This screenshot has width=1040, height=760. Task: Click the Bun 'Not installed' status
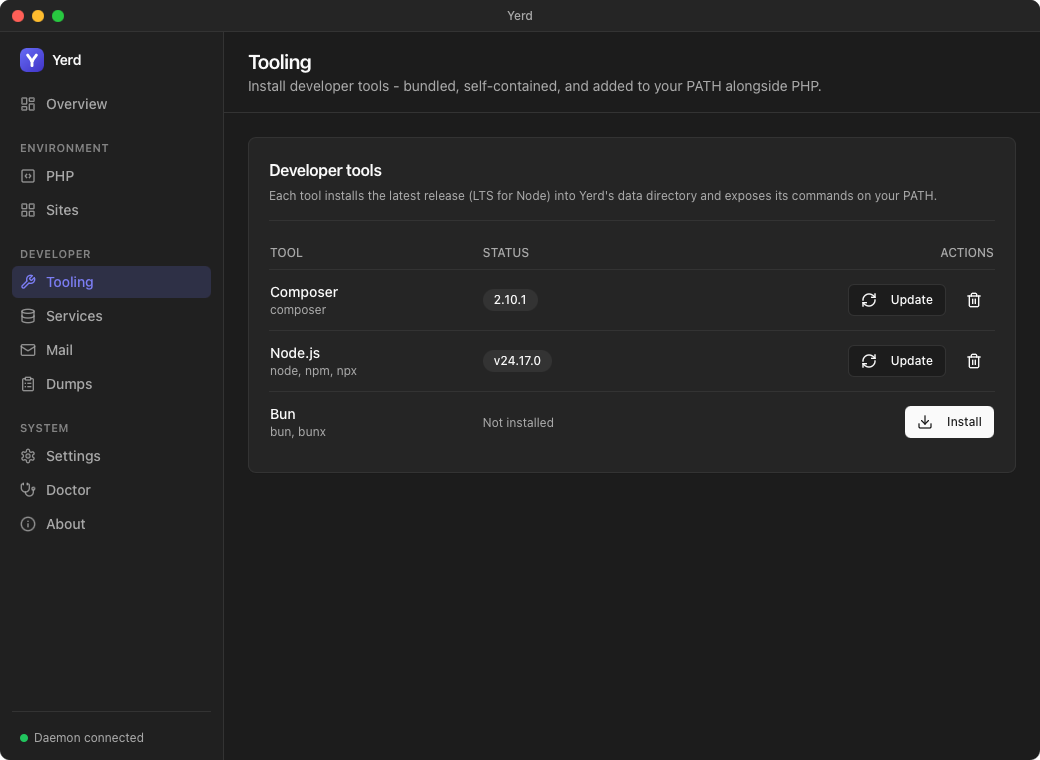pyautogui.click(x=518, y=422)
